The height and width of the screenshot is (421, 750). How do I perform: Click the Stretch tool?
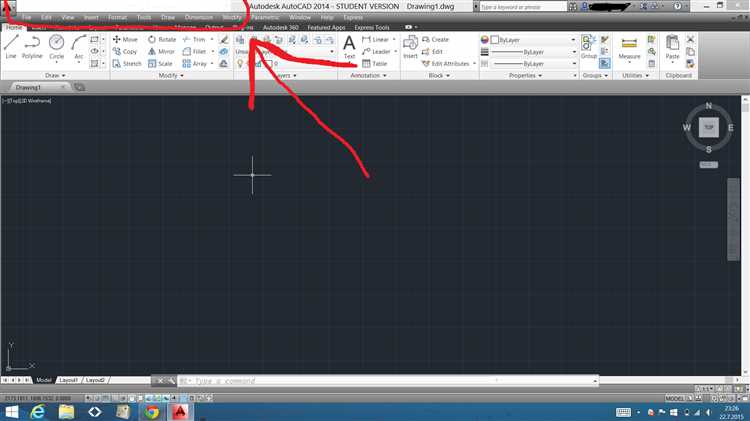tap(127, 63)
